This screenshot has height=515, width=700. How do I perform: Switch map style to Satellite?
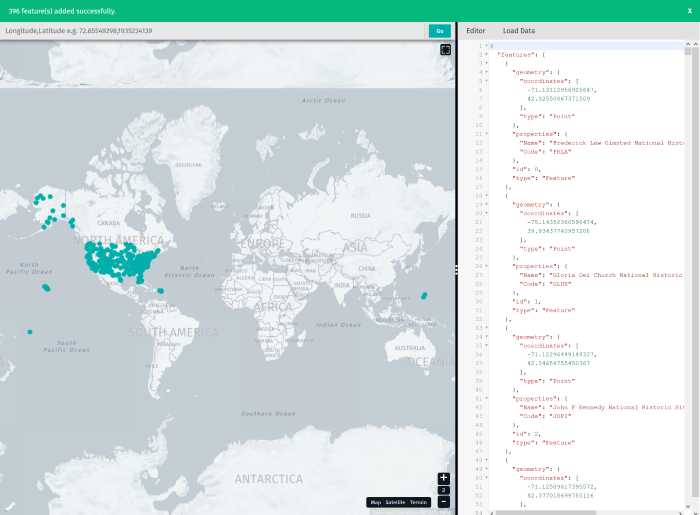point(395,503)
